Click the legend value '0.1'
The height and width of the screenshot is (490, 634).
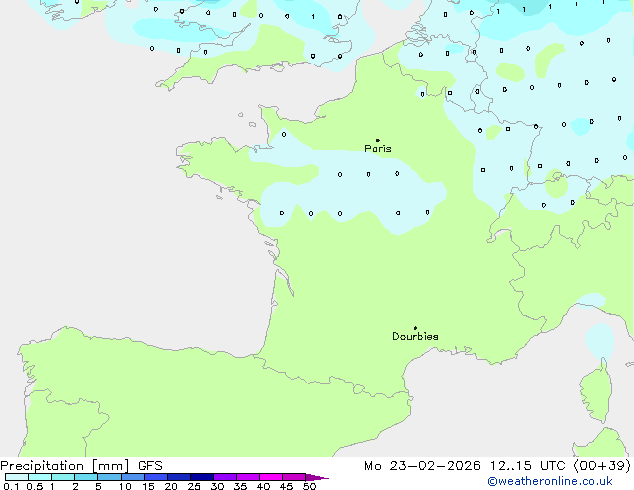(x=11, y=486)
